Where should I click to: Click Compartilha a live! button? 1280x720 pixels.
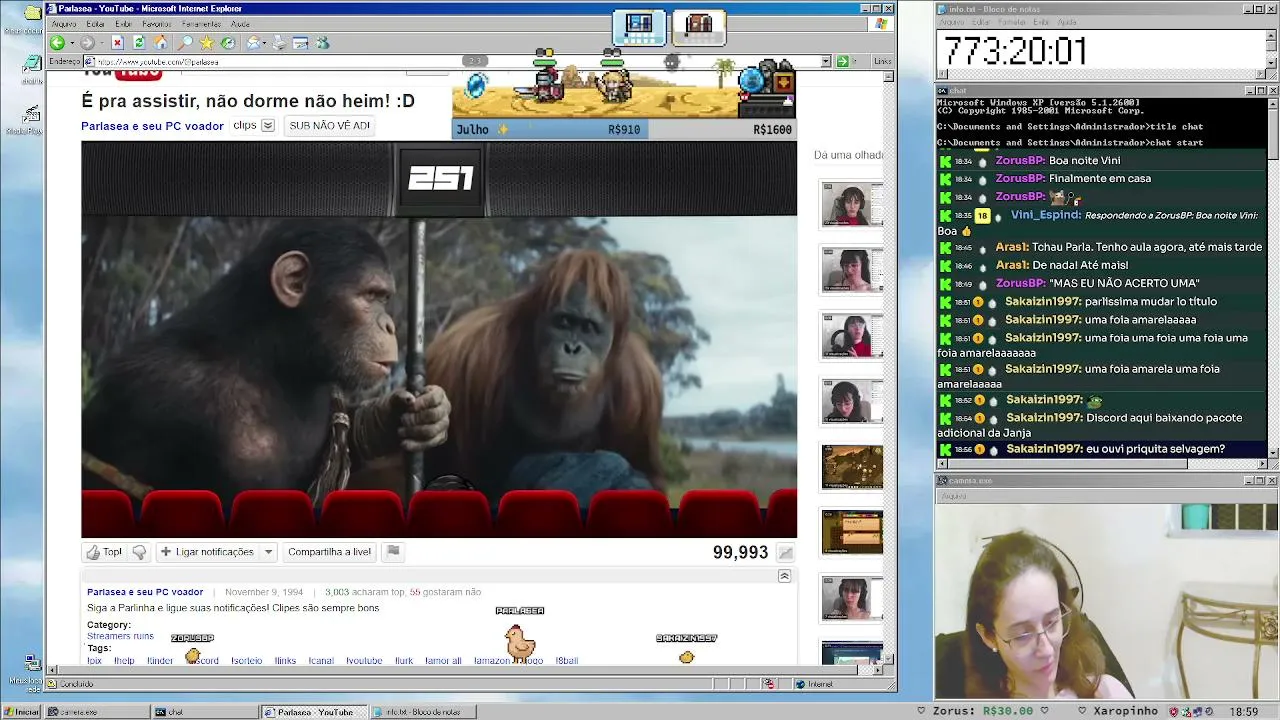click(x=329, y=552)
